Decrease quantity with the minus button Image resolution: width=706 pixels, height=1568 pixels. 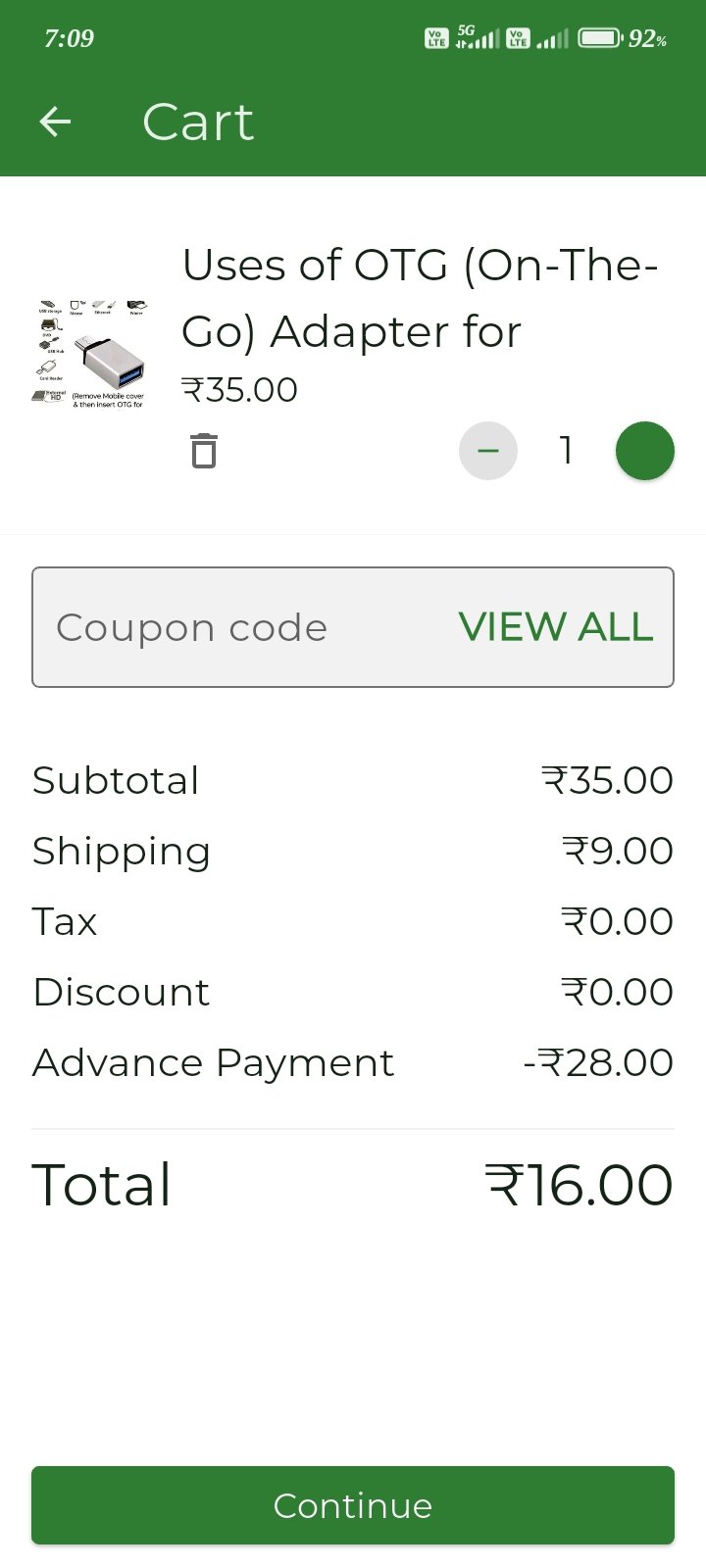click(x=488, y=451)
